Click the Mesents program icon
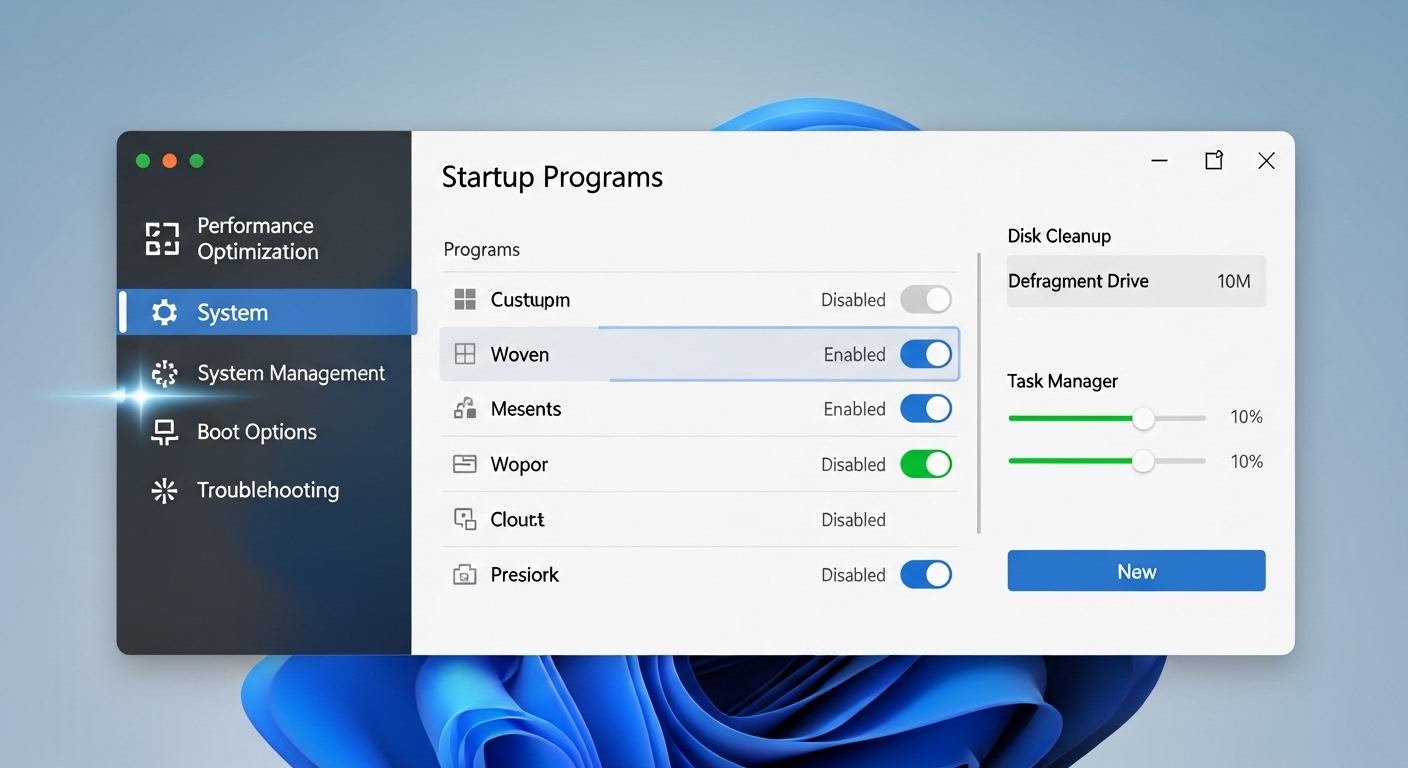Image resolution: width=1408 pixels, height=768 pixels. 465,409
